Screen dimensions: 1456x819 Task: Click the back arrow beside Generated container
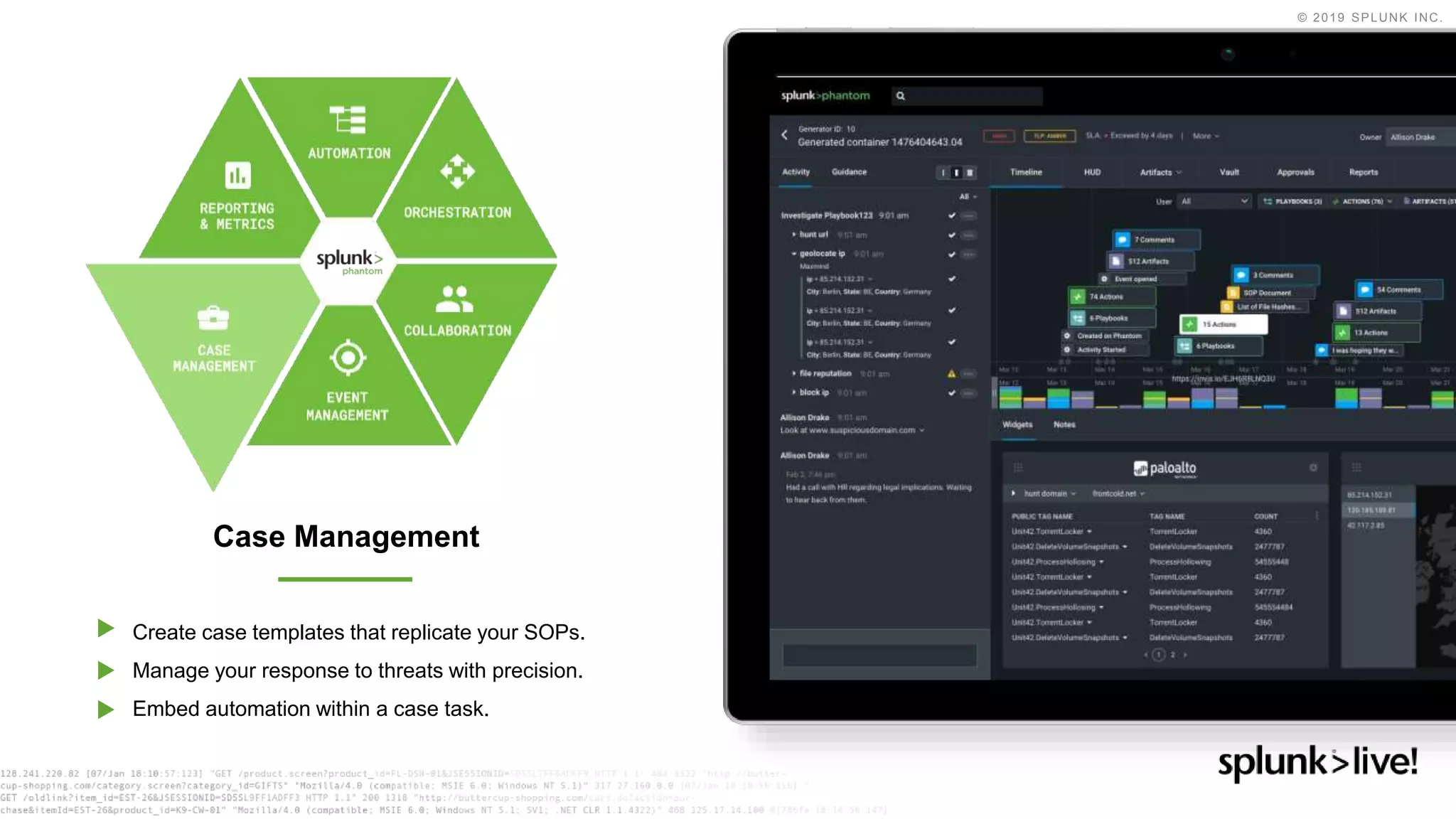coord(784,134)
